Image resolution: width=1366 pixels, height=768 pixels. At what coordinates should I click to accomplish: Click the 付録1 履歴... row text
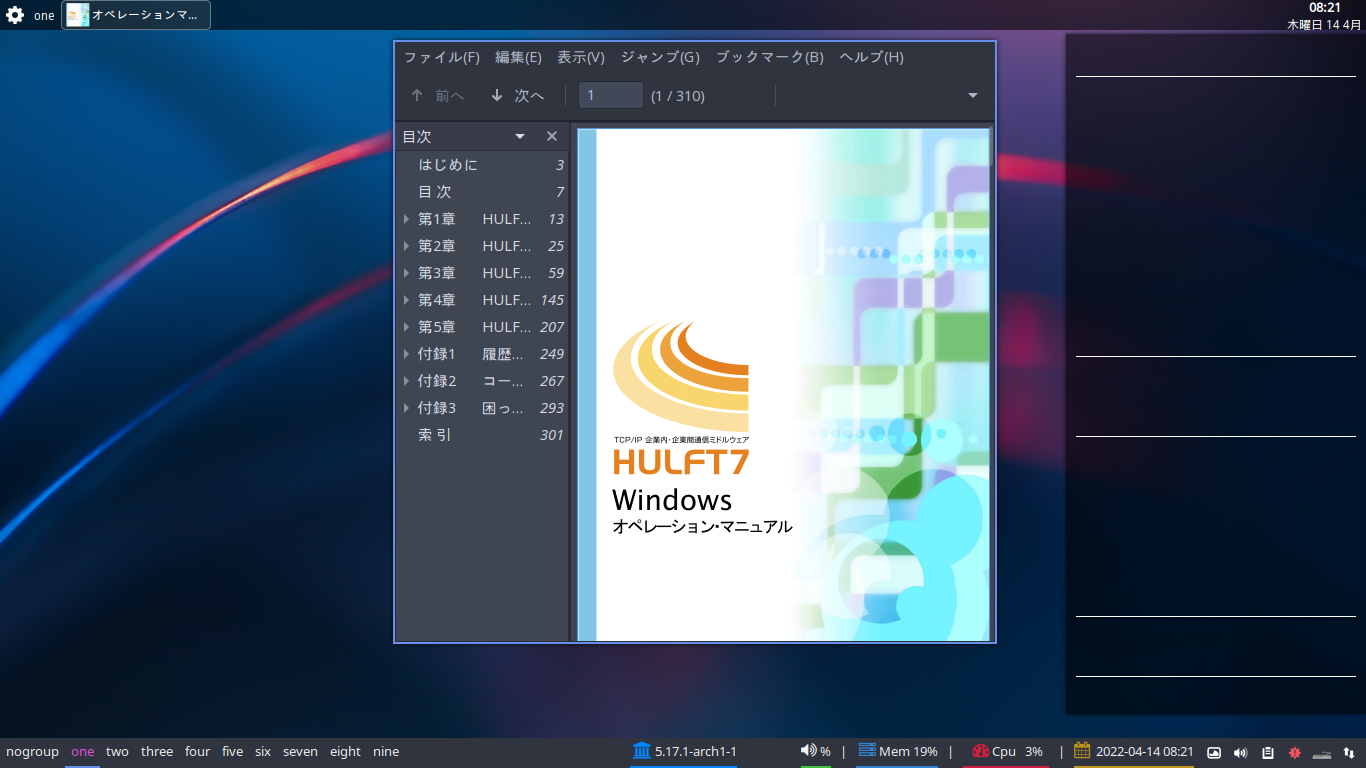point(470,354)
